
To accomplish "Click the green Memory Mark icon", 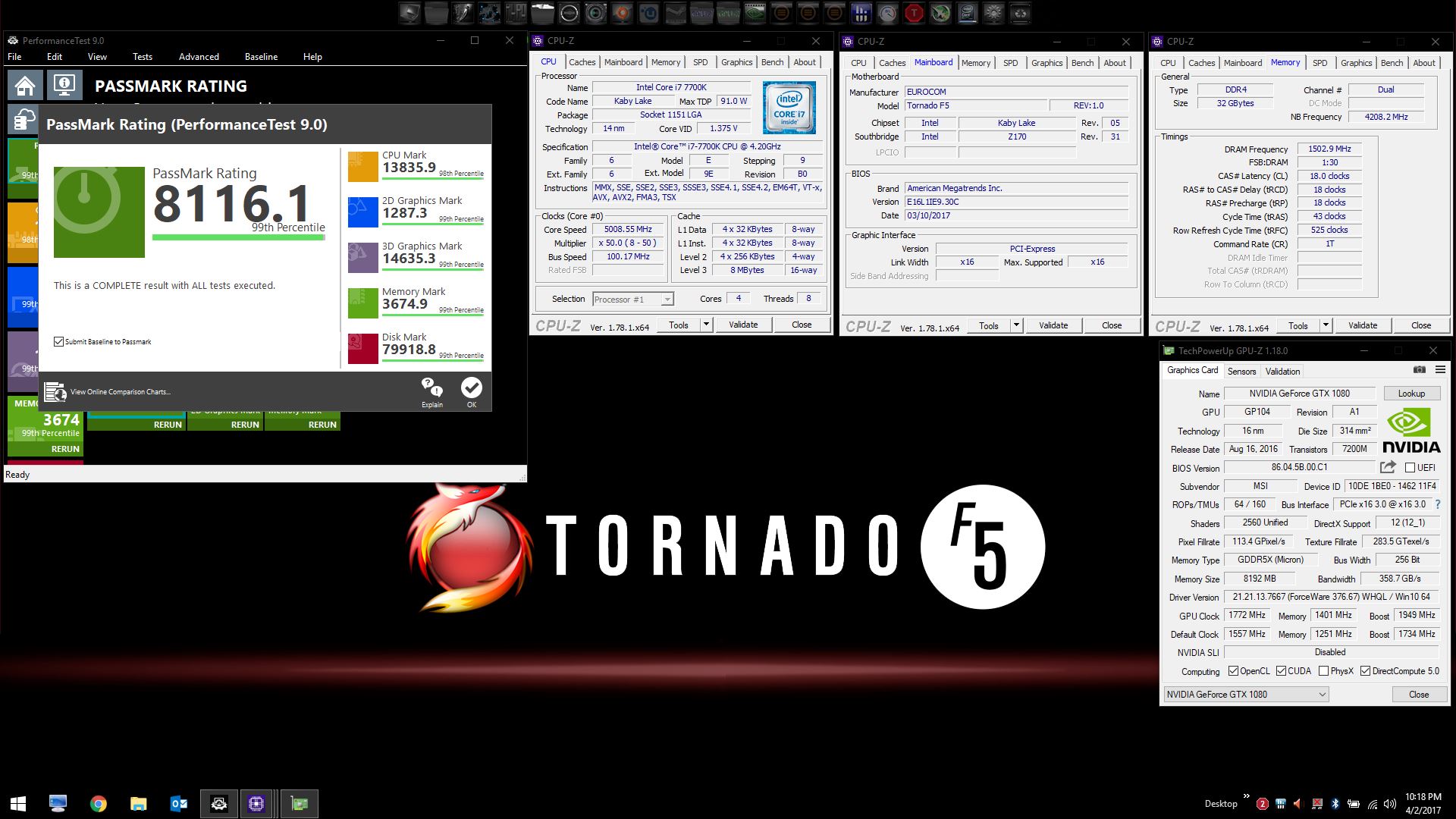I will click(x=362, y=303).
